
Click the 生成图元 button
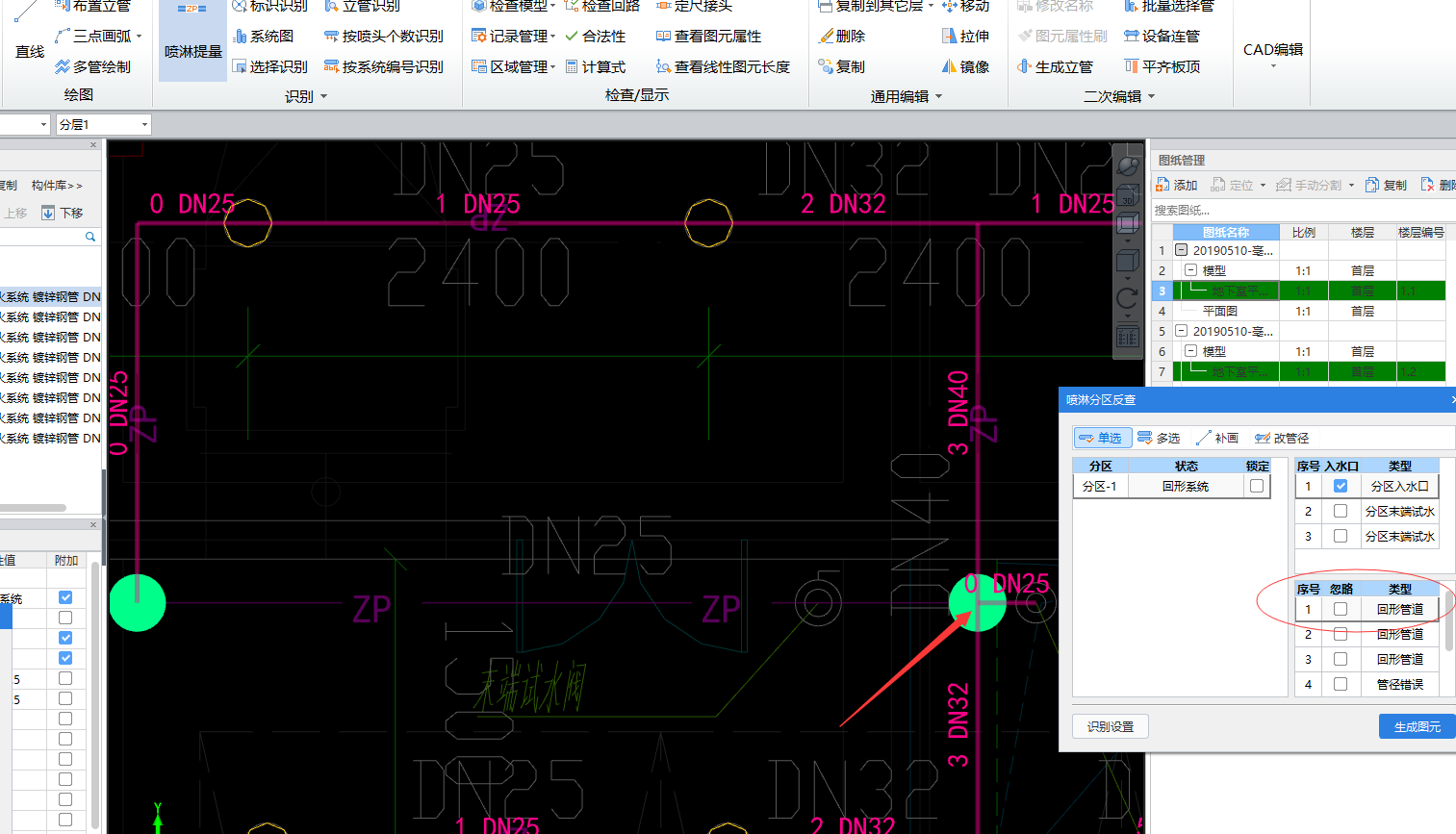click(x=1417, y=726)
